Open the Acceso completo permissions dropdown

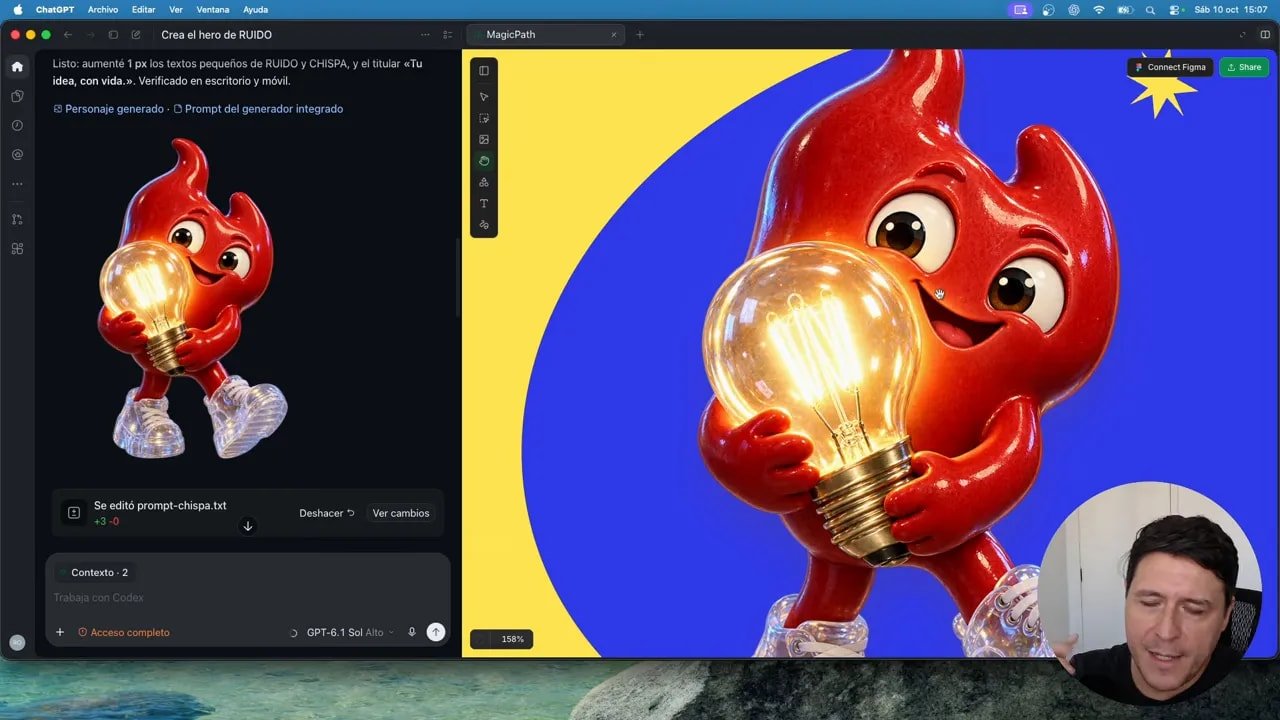tap(124, 632)
